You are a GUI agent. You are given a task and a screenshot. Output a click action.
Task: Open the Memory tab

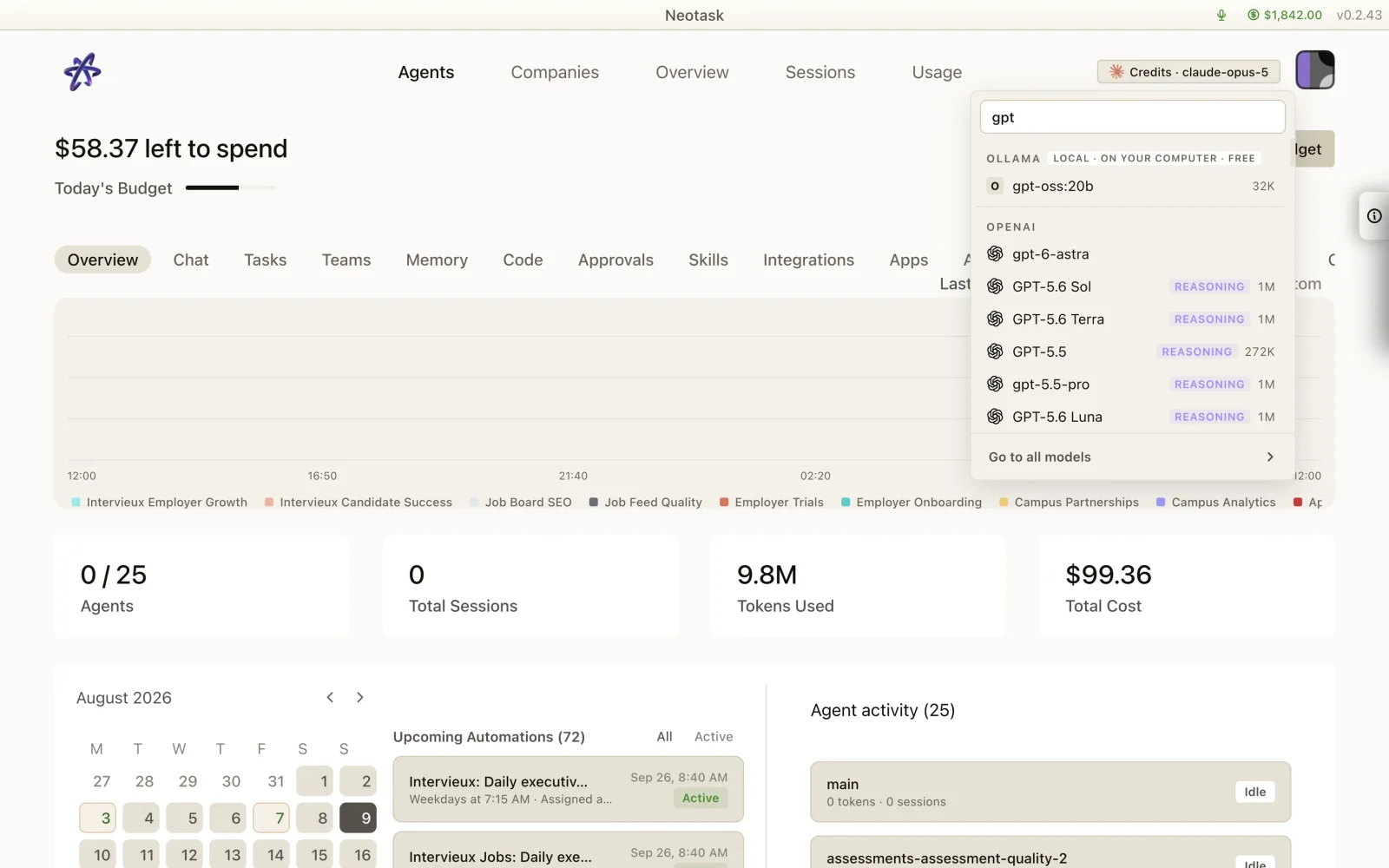(x=437, y=260)
